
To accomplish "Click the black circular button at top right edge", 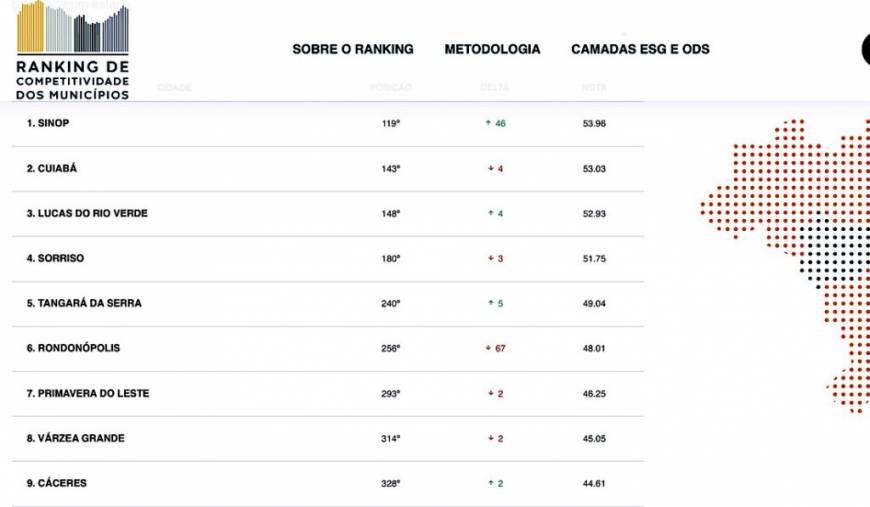I will pos(866,49).
